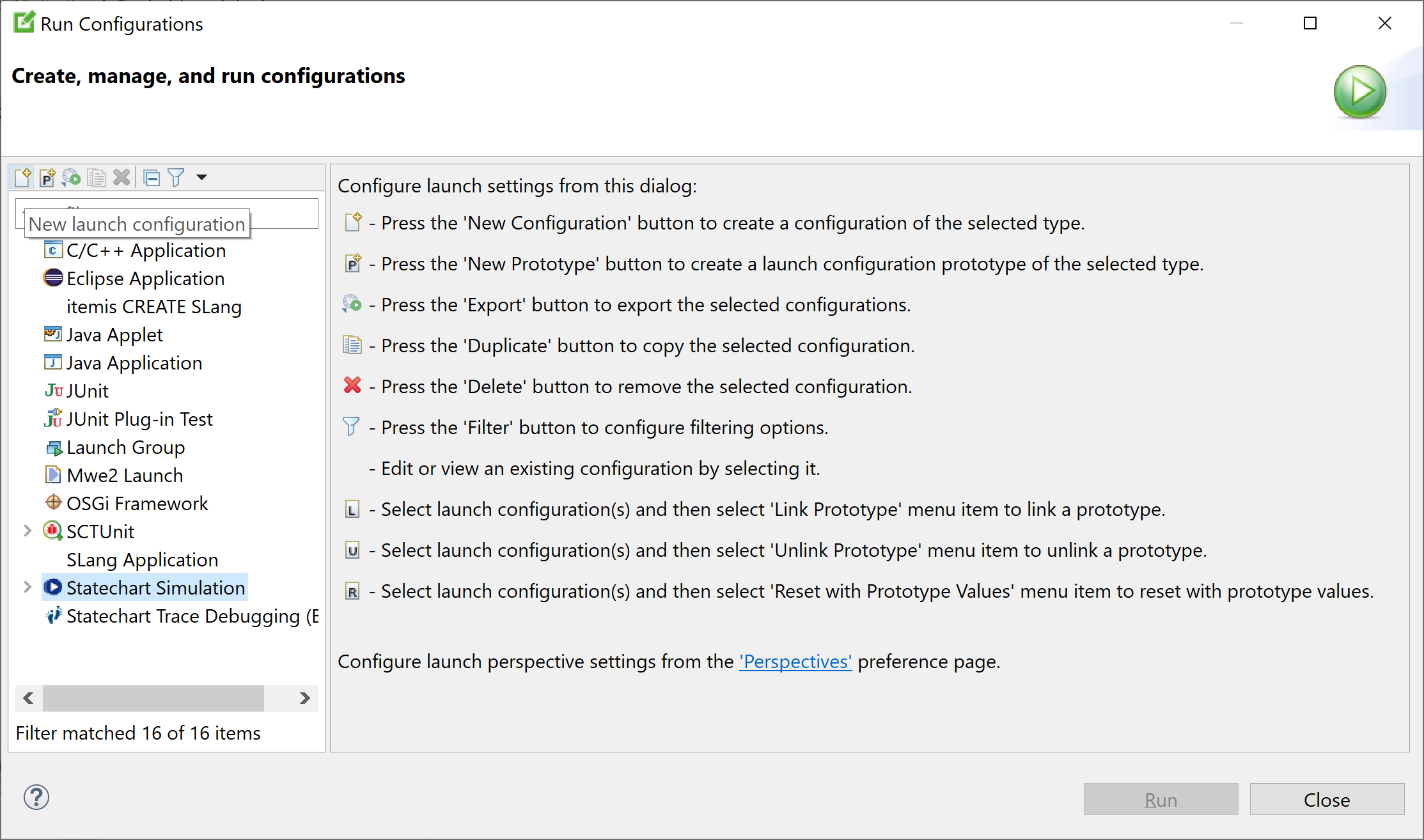1424x840 pixels.
Task: Select C/C++ Application in the tree
Action: coord(146,251)
